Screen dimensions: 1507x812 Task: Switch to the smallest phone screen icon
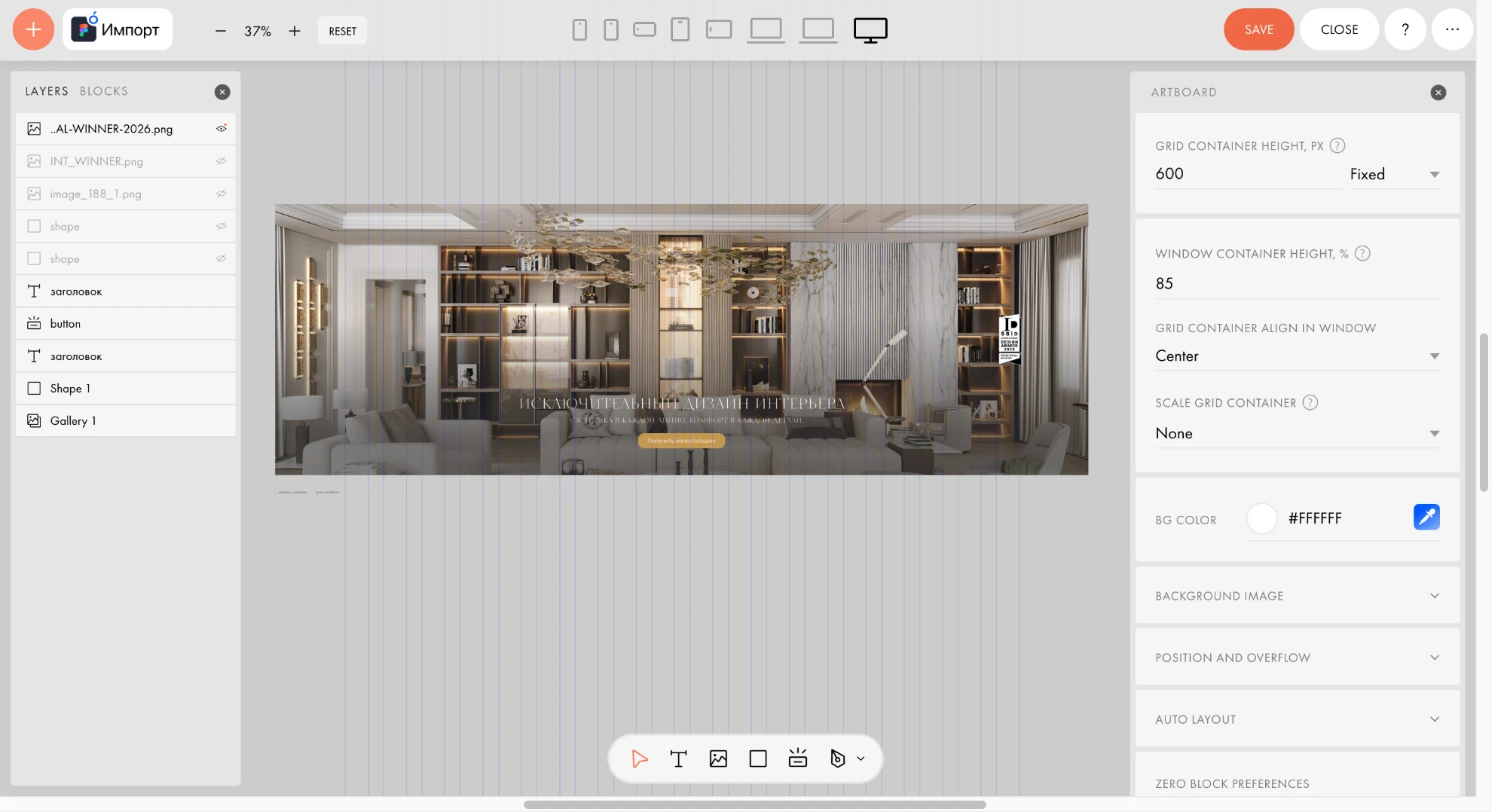point(579,30)
